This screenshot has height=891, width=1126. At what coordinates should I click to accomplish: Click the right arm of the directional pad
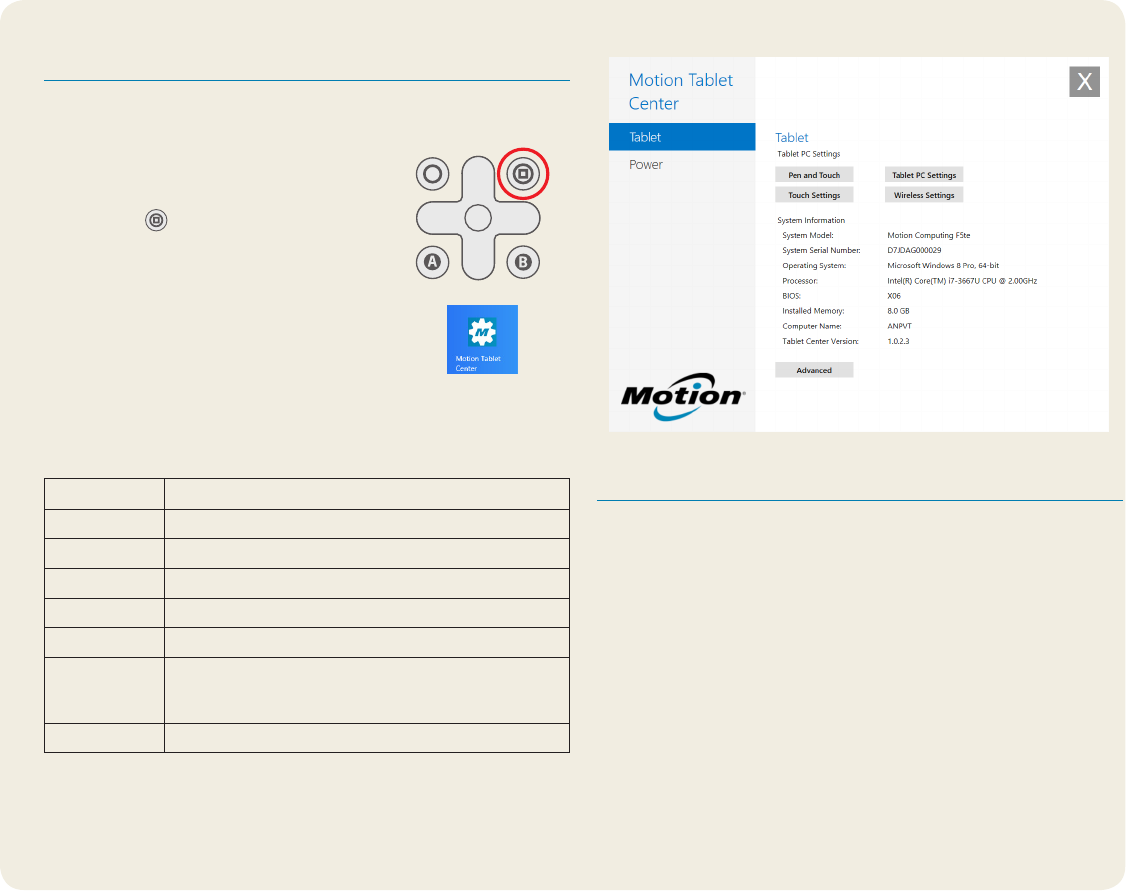click(x=516, y=218)
